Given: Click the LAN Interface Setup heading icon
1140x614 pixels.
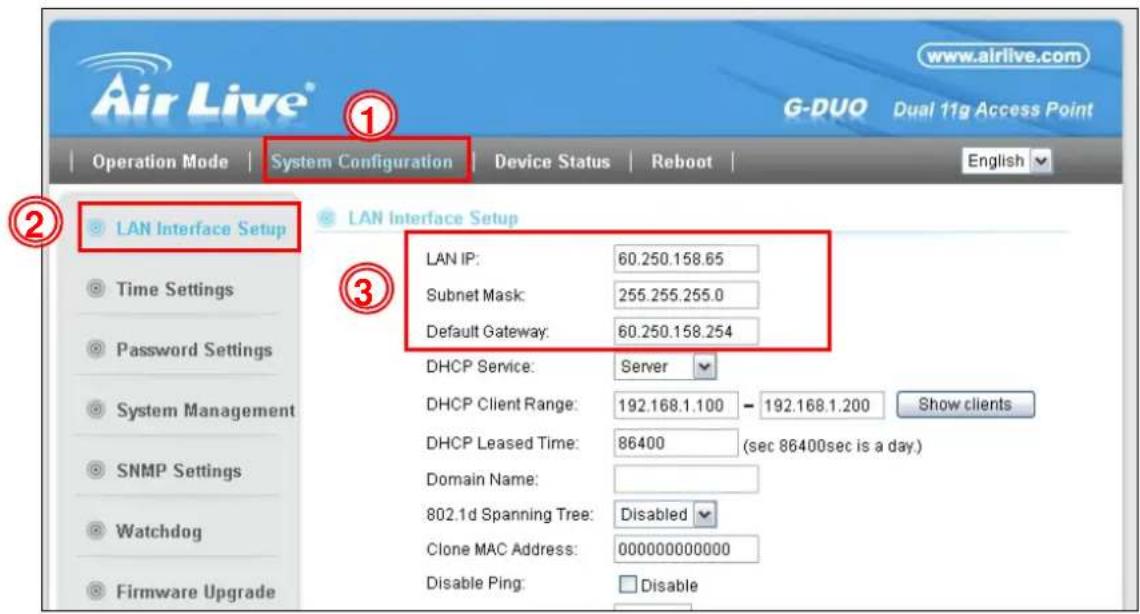Looking at the screenshot, I should point(327,217).
